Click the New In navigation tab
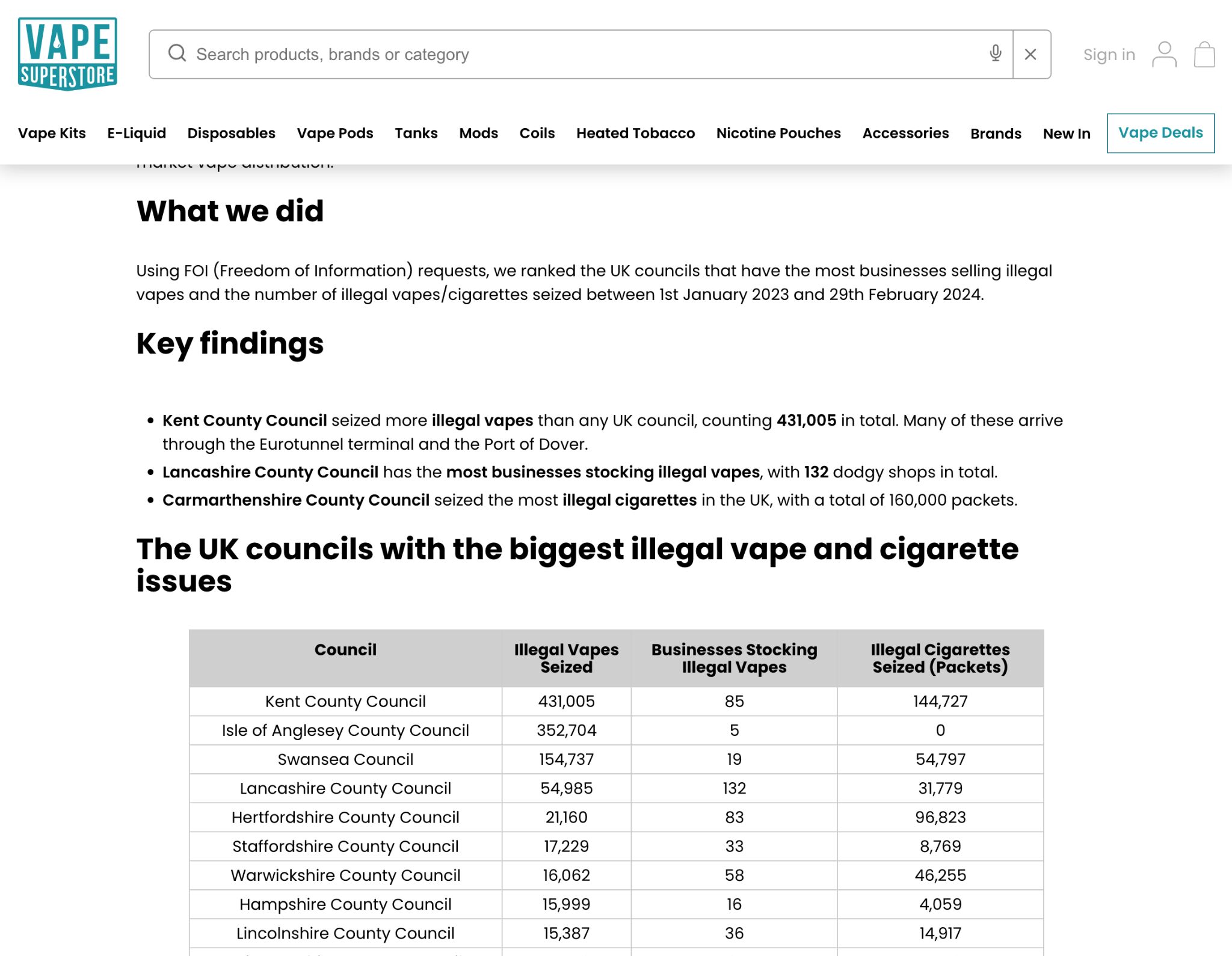The height and width of the screenshot is (956, 1232). tap(1066, 133)
